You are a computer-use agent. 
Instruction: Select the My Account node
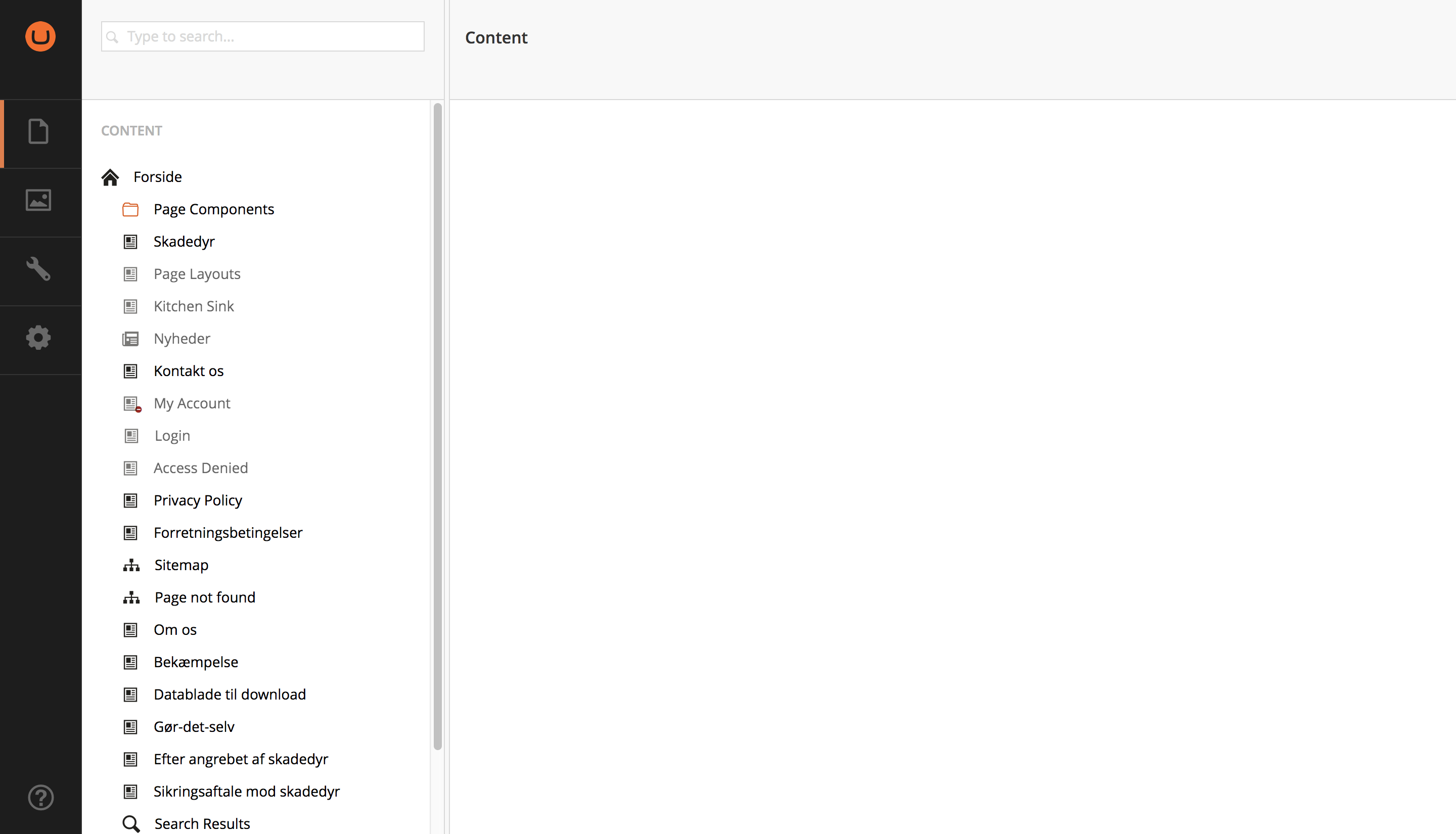point(191,403)
